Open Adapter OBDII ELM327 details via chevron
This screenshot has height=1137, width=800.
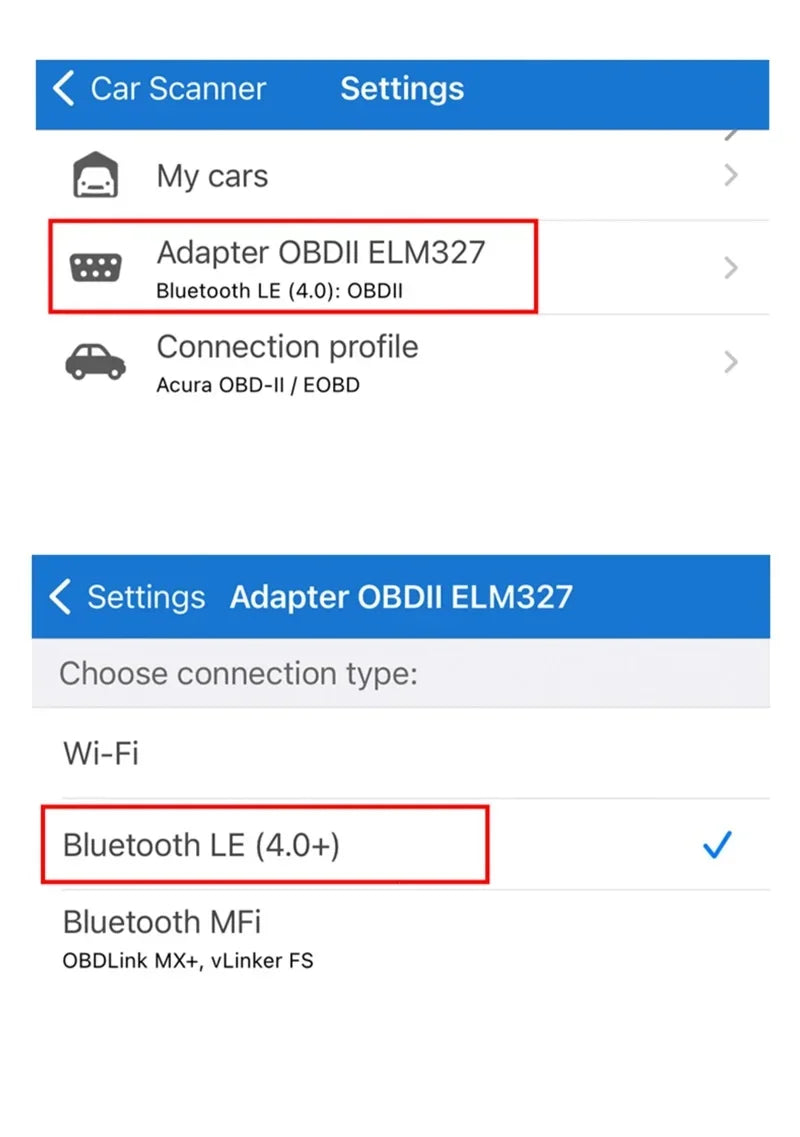[731, 268]
